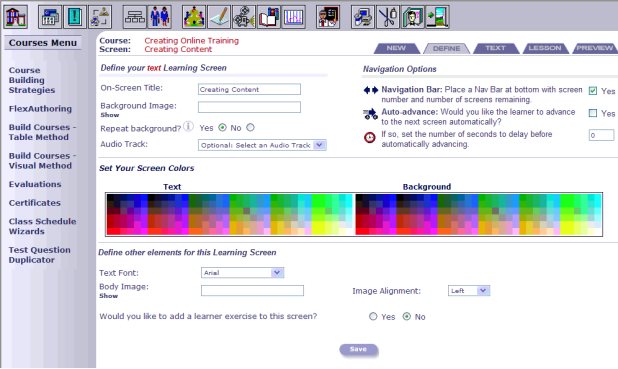Switch to the NEW tab
Image resolution: width=618 pixels, height=369 pixels.
396,48
